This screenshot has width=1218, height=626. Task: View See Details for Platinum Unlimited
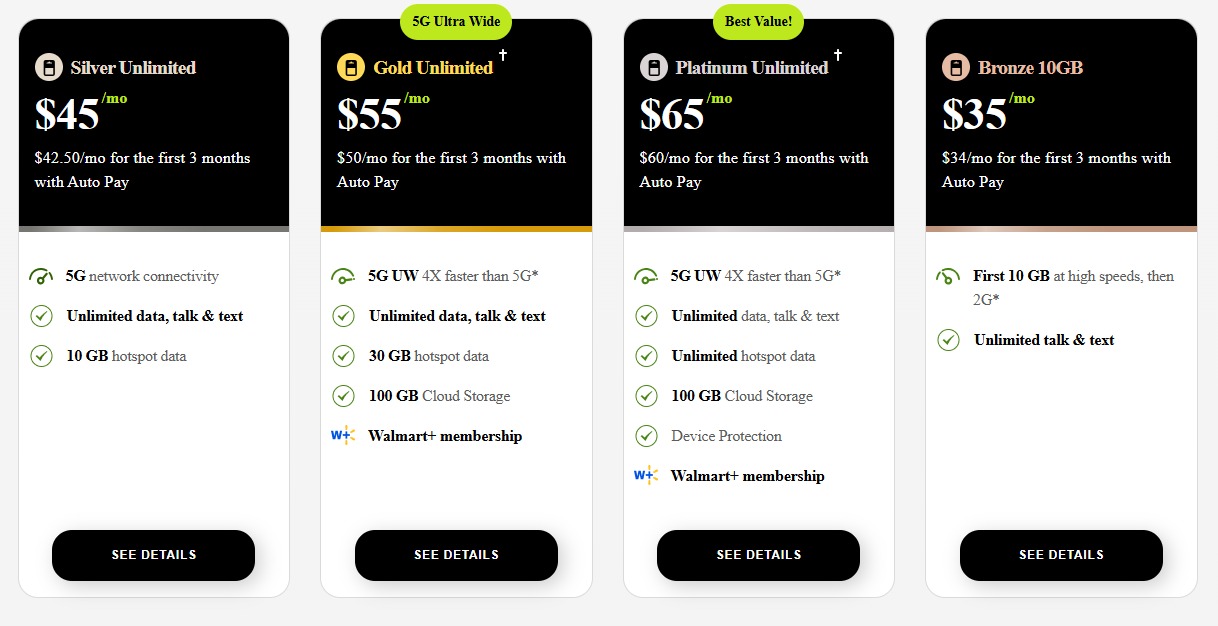tap(758, 555)
